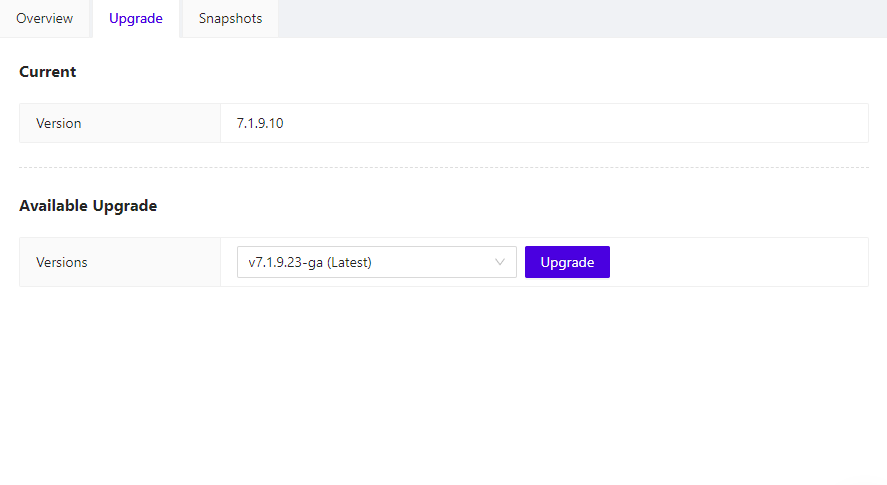Image resolution: width=887 pixels, height=485 pixels.
Task: Switch to the Upgrade tab
Action: [136, 18]
